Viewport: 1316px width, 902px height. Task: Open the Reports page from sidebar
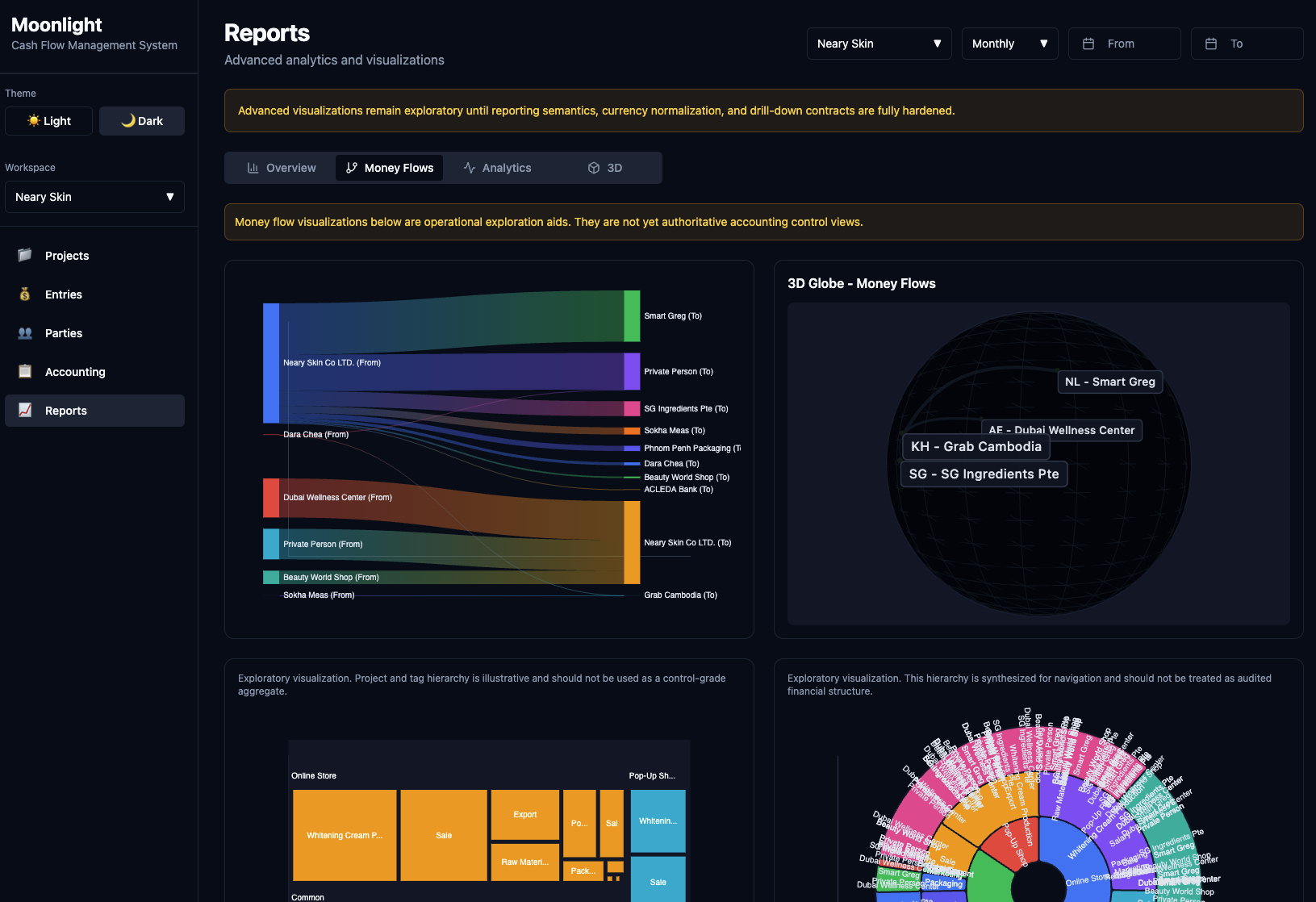click(x=94, y=411)
